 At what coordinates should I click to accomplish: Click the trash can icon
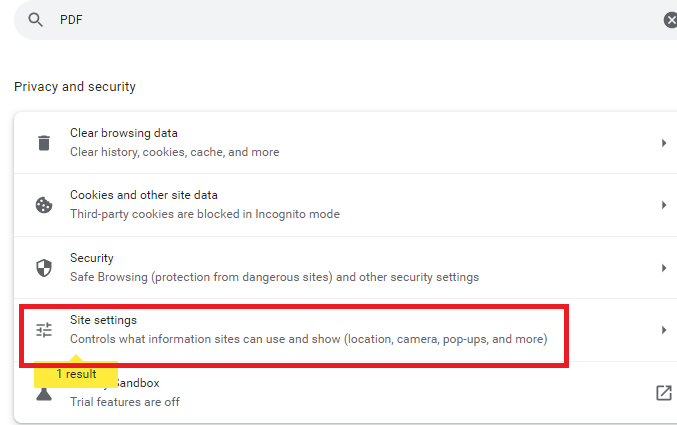tap(44, 143)
